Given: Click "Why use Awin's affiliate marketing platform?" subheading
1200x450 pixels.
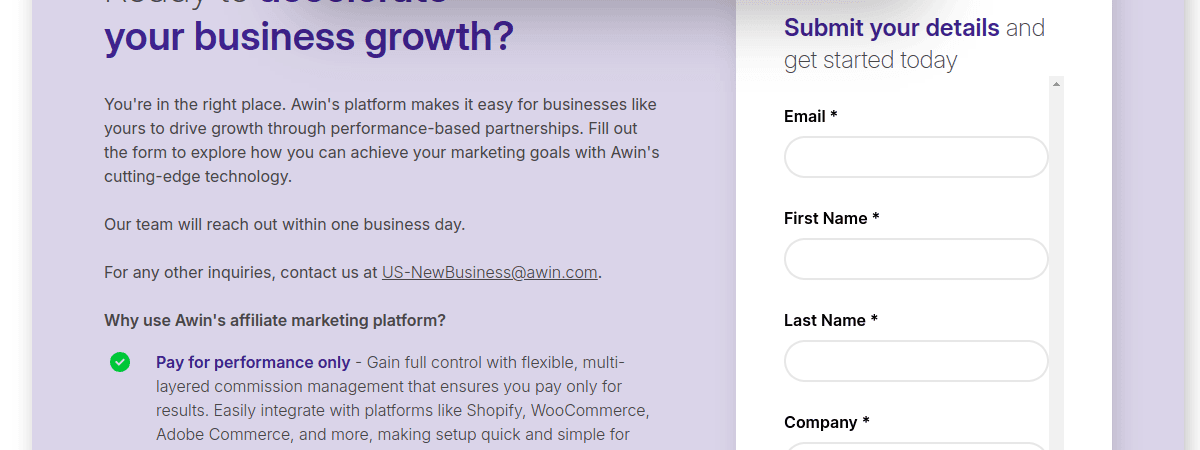Looking at the screenshot, I should pyautogui.click(x=275, y=321).
